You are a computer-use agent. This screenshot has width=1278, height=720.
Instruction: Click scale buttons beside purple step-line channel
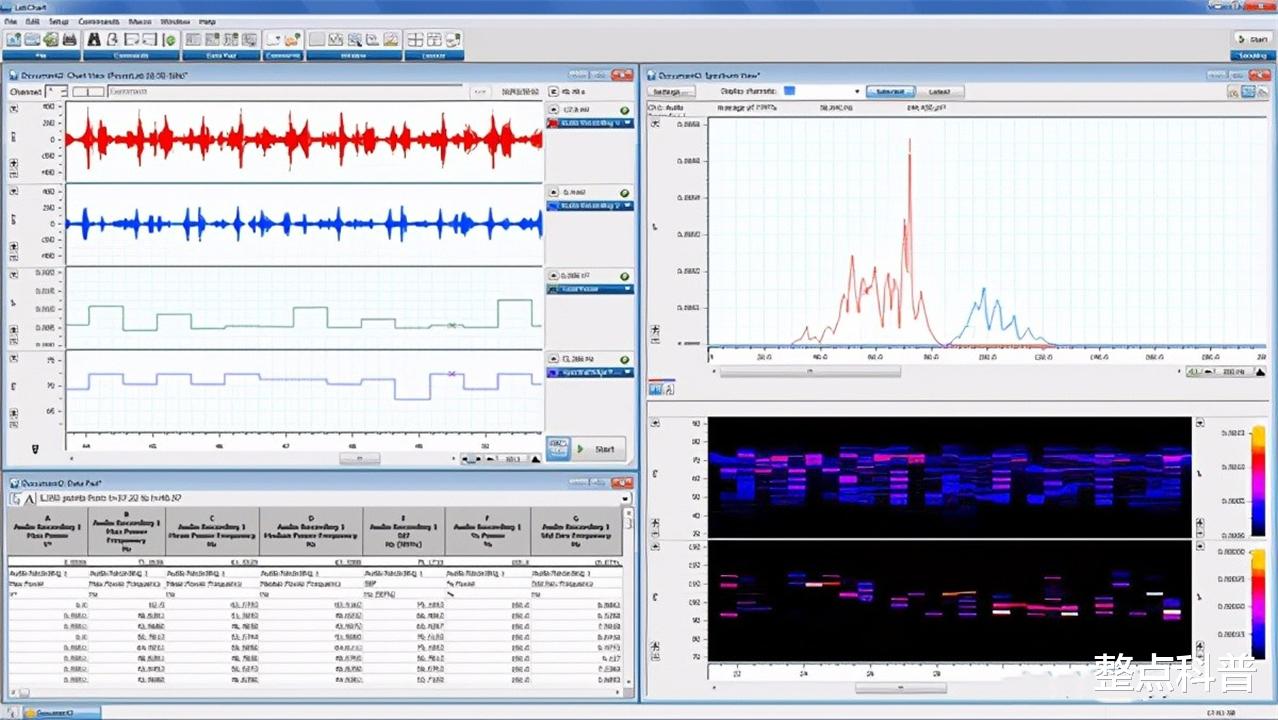(x=14, y=416)
